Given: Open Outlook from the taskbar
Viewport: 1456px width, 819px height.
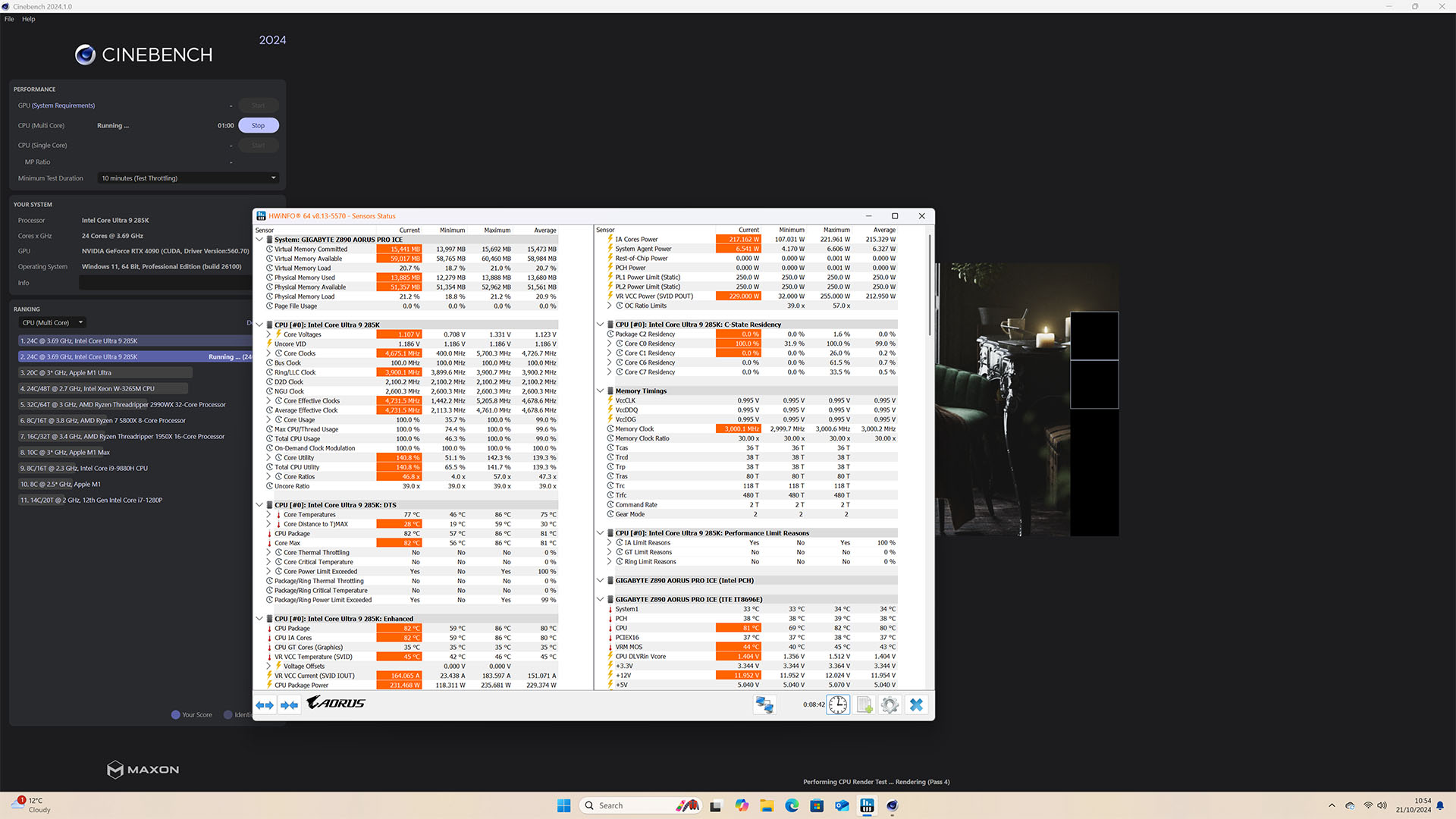Looking at the screenshot, I should tap(842, 805).
